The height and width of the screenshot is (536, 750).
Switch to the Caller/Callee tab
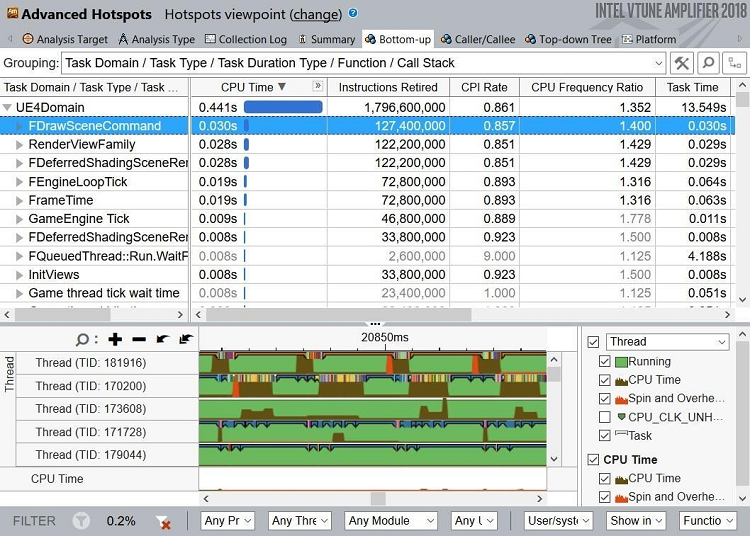click(x=478, y=39)
